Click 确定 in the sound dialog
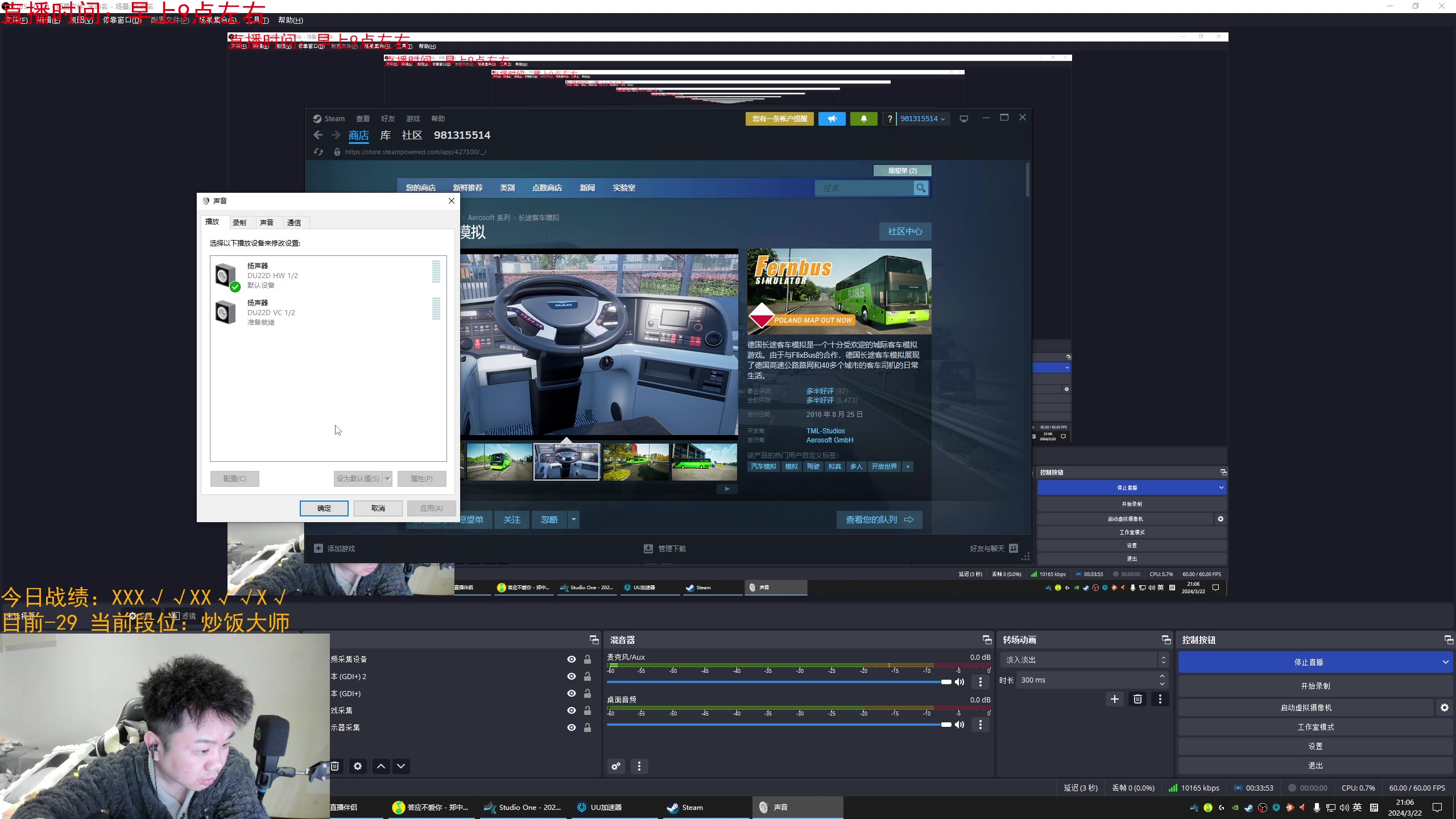Screen dimensions: 1456x819 tap(324, 508)
